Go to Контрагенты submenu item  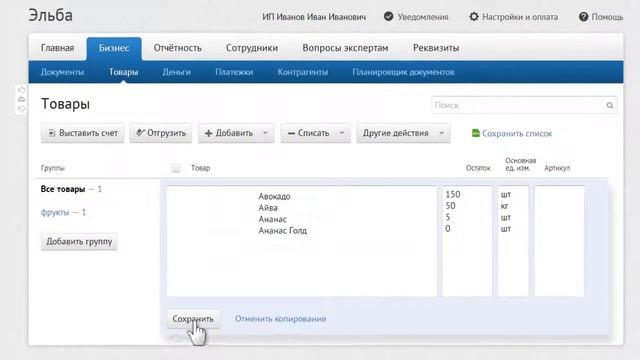[x=302, y=72]
